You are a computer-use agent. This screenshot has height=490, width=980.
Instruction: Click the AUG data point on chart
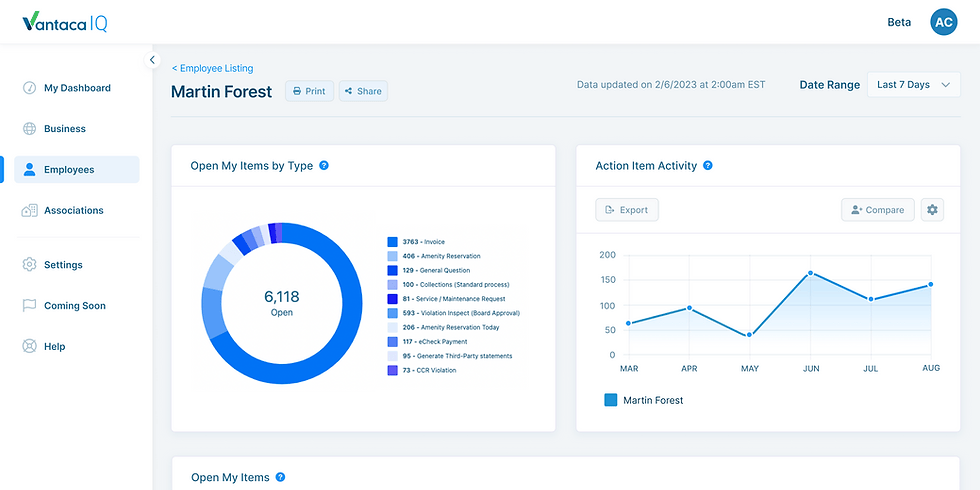tap(931, 284)
